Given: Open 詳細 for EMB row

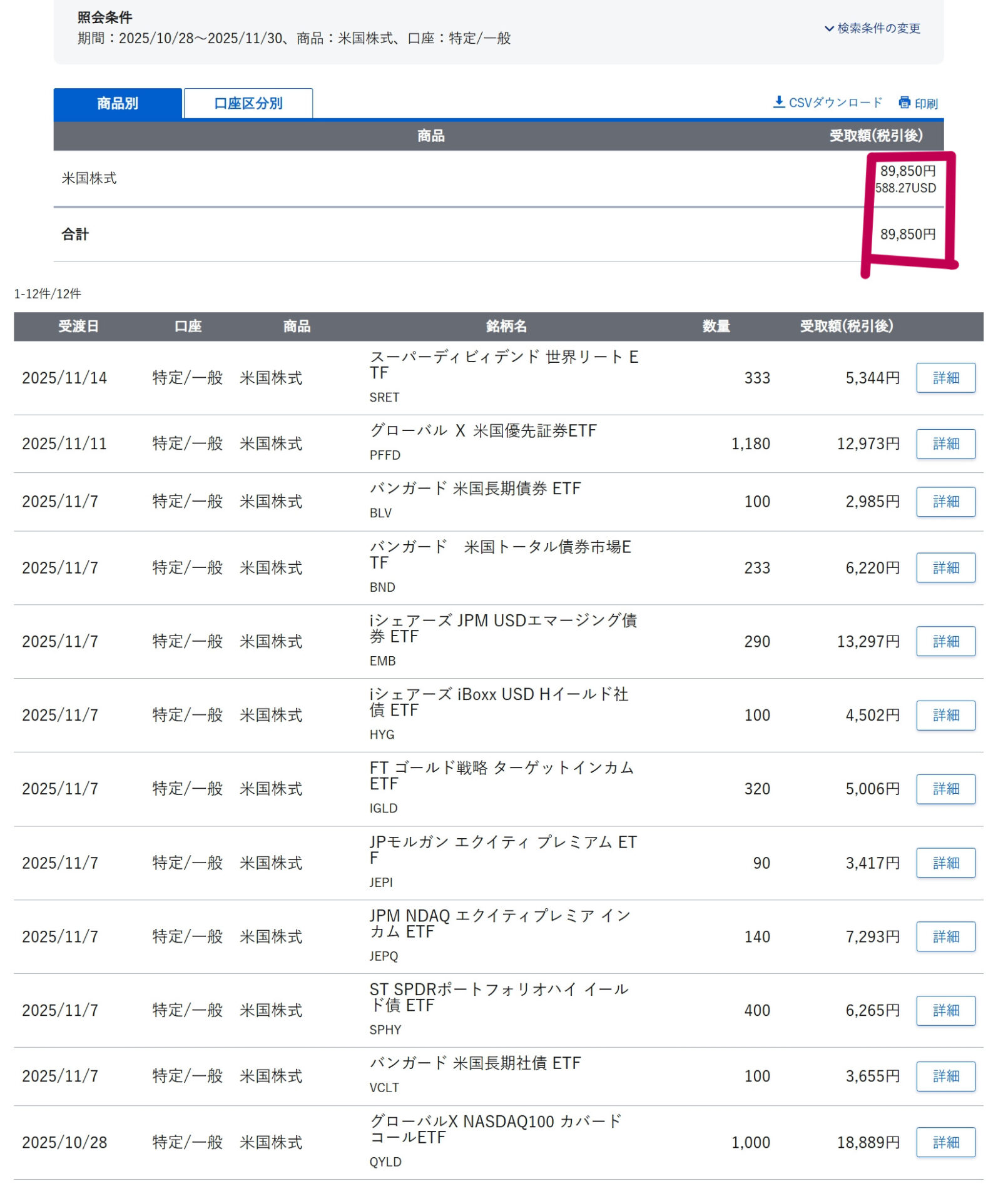Looking at the screenshot, I should pyautogui.click(x=945, y=641).
